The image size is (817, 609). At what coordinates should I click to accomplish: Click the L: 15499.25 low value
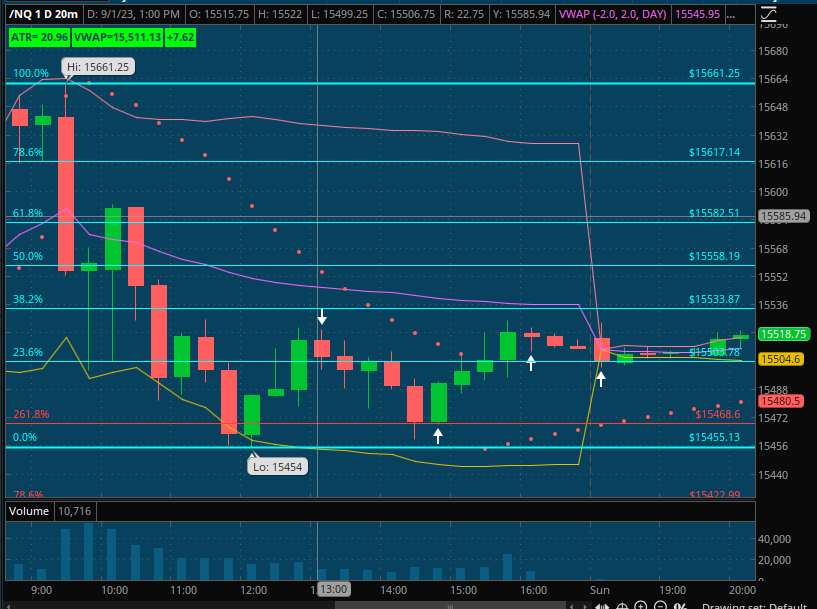[340, 15]
